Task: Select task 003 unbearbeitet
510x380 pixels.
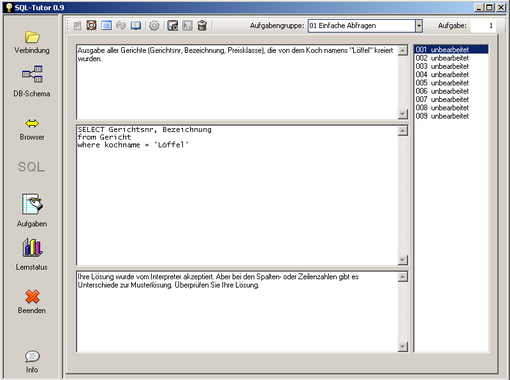Action: point(451,66)
